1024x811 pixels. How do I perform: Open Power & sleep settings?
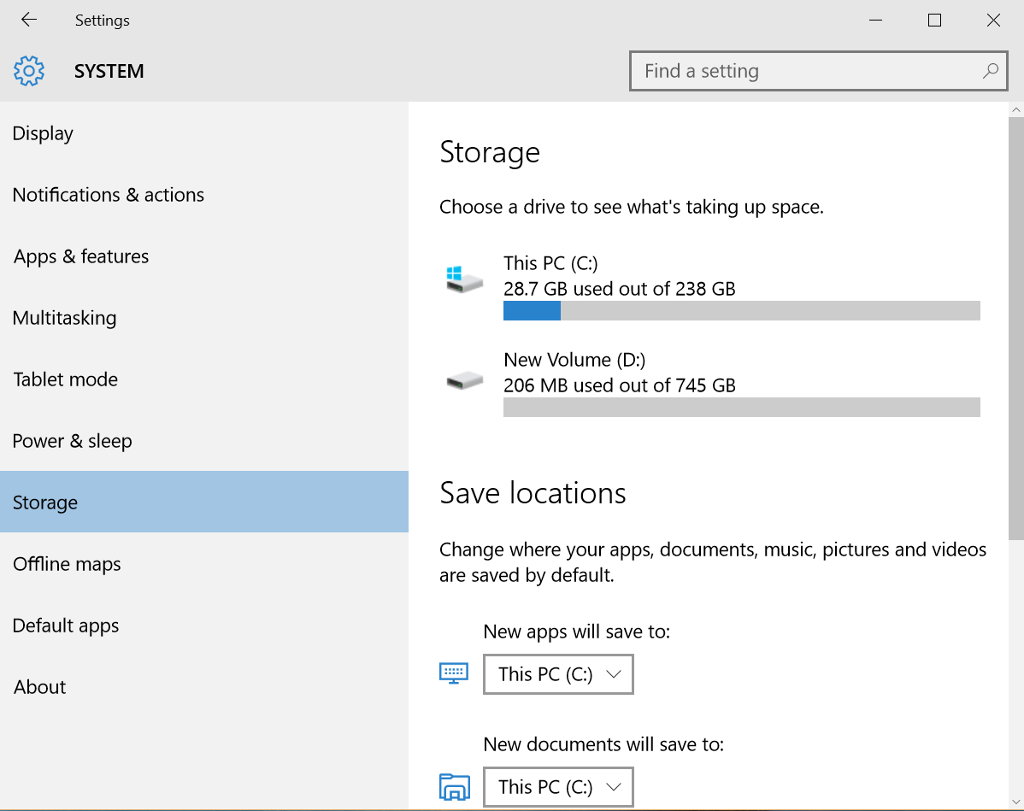pyautogui.click(x=72, y=441)
